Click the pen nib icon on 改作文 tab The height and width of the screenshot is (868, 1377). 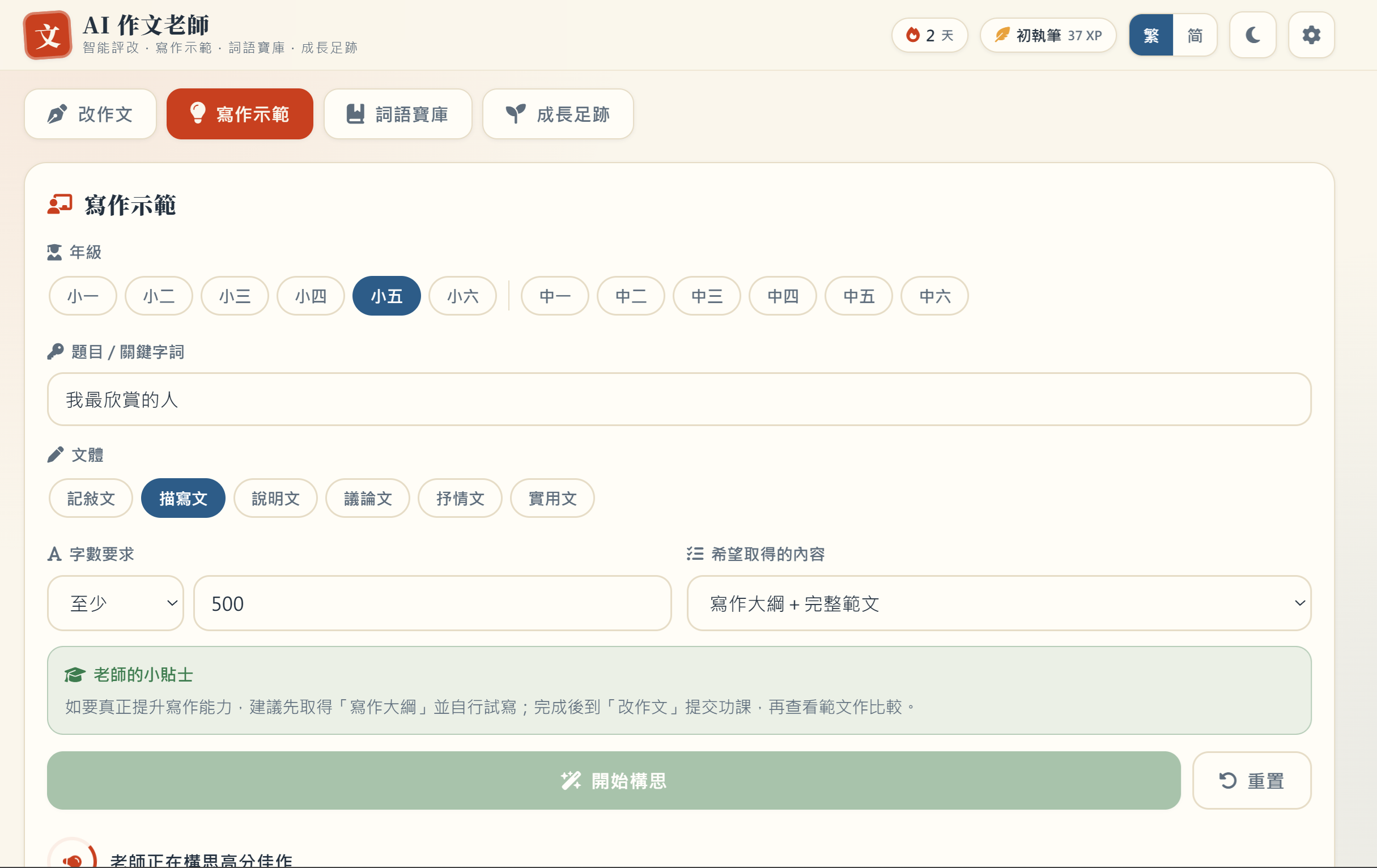pos(57,114)
